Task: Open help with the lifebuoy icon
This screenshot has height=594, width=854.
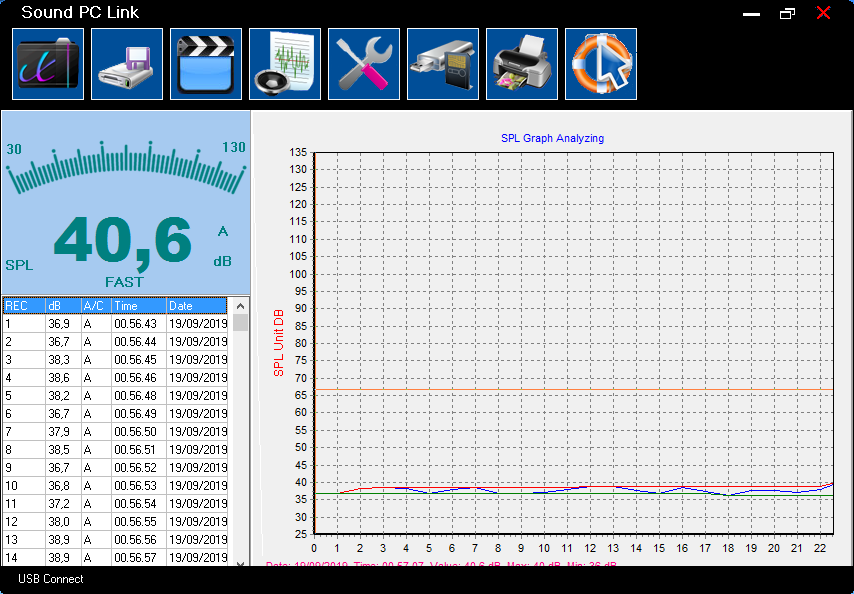Action: 601,64
